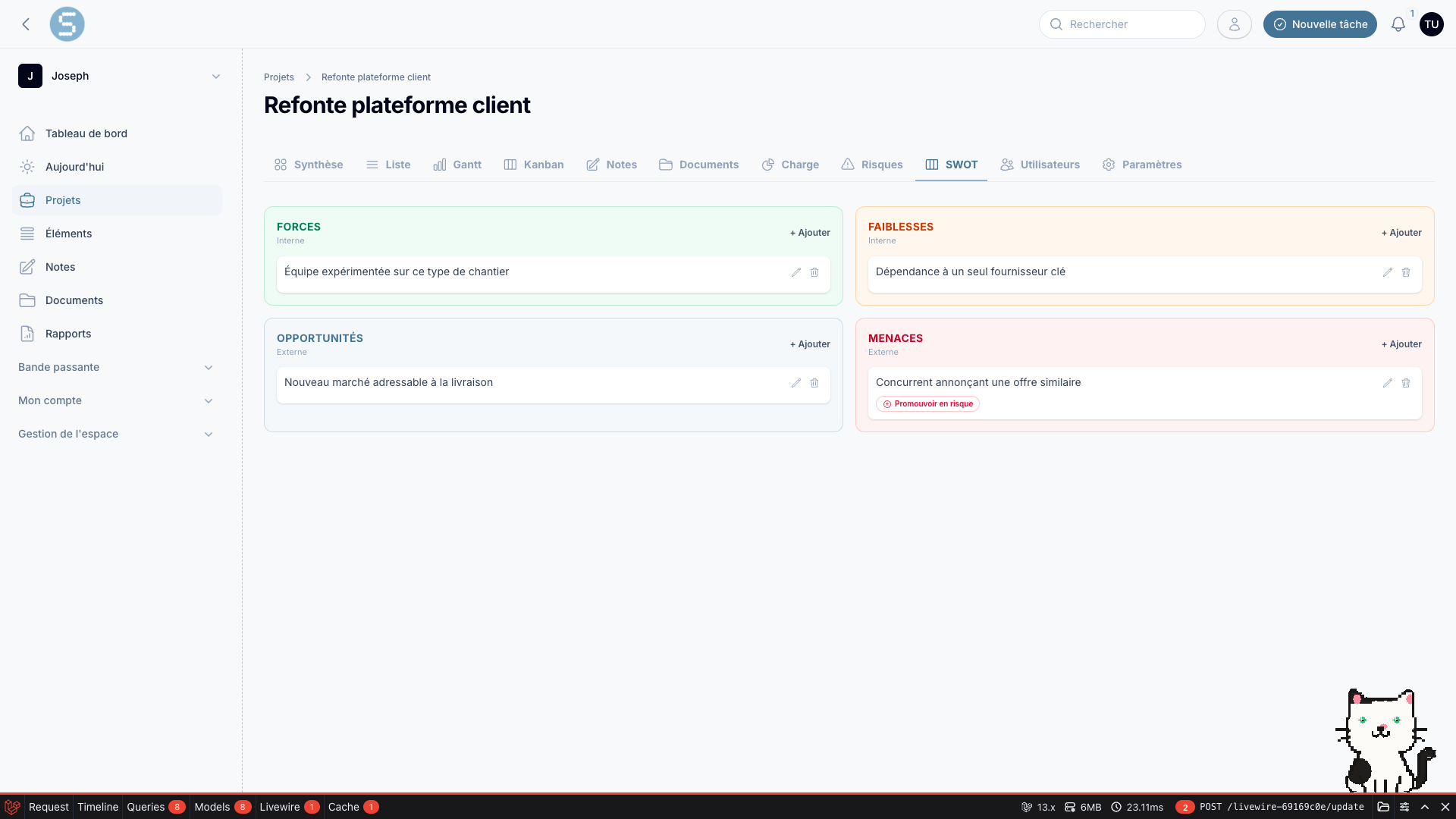The width and height of the screenshot is (1456, 819).
Task: Open debugbar Timeline tab
Action: coord(98,807)
